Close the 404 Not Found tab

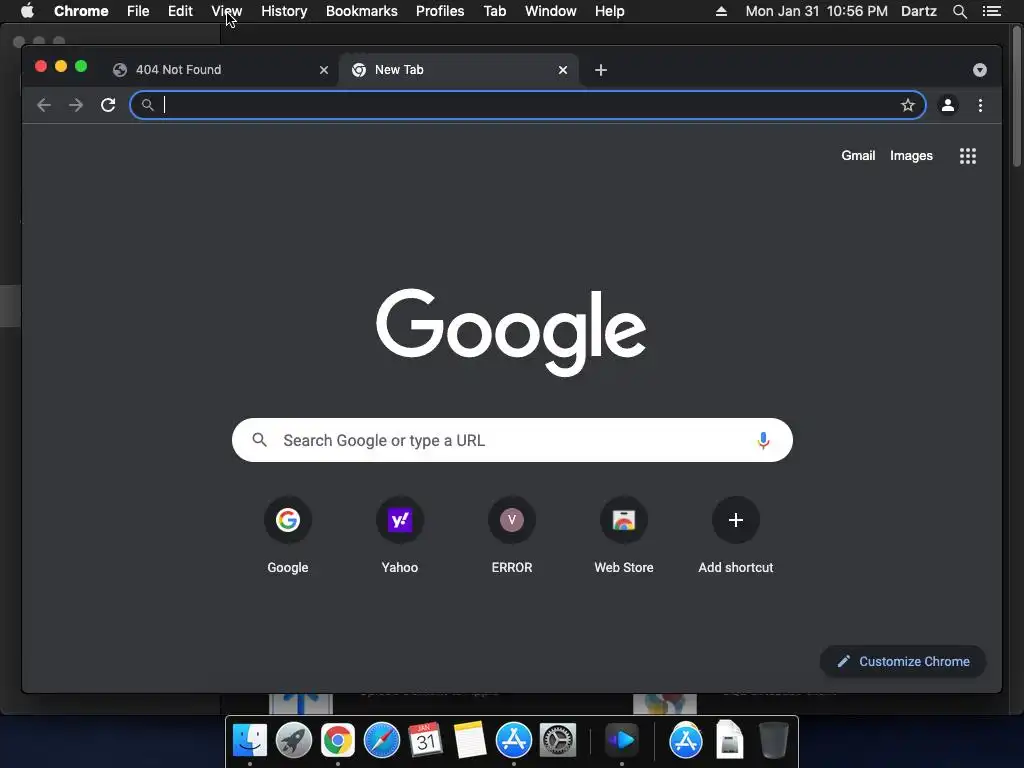[323, 70]
